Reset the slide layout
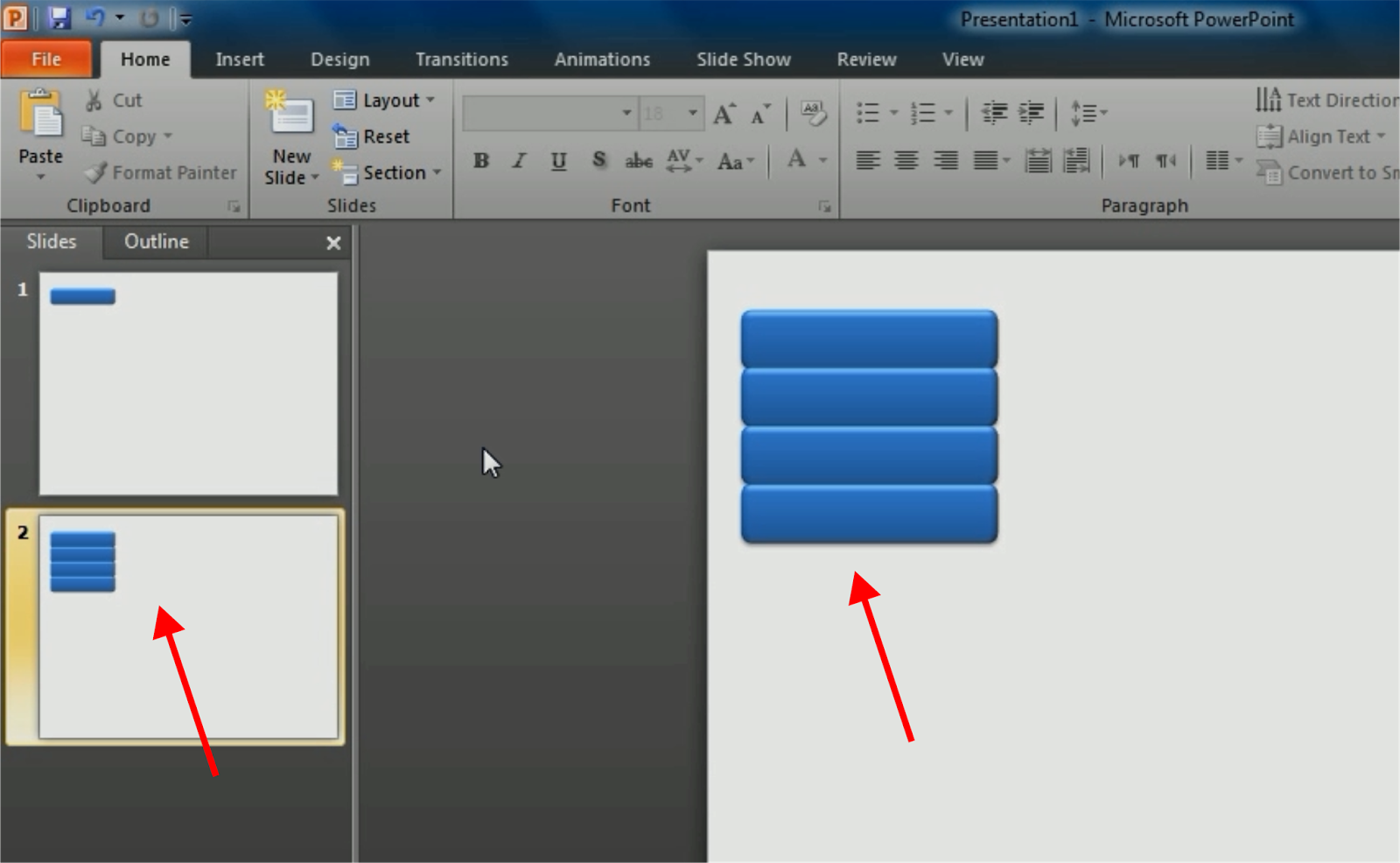This screenshot has height=863, width=1400. click(x=371, y=137)
